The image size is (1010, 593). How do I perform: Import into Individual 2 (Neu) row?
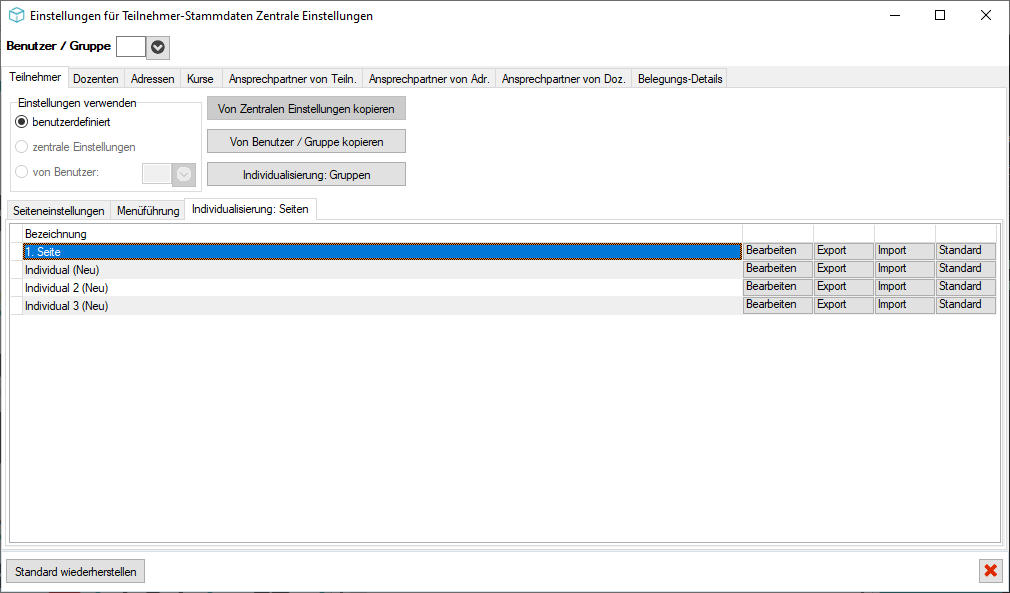point(904,287)
